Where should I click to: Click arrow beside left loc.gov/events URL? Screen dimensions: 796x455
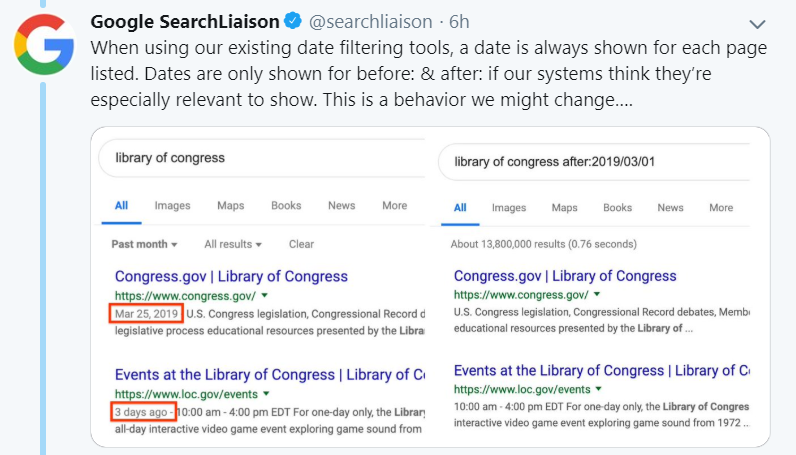pos(267,394)
